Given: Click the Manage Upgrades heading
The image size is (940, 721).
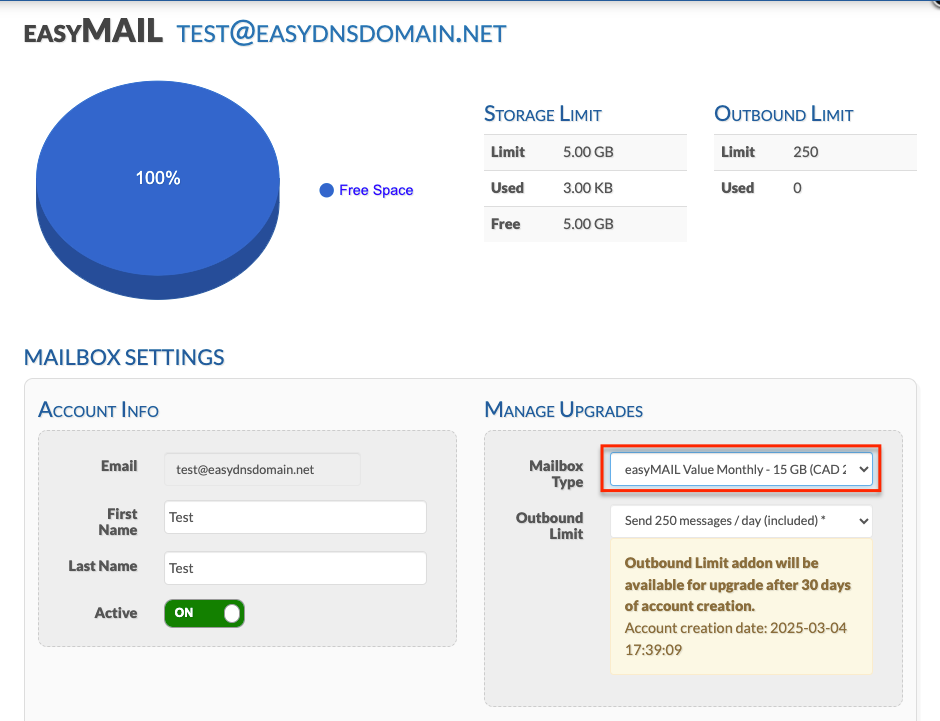Looking at the screenshot, I should click(564, 410).
